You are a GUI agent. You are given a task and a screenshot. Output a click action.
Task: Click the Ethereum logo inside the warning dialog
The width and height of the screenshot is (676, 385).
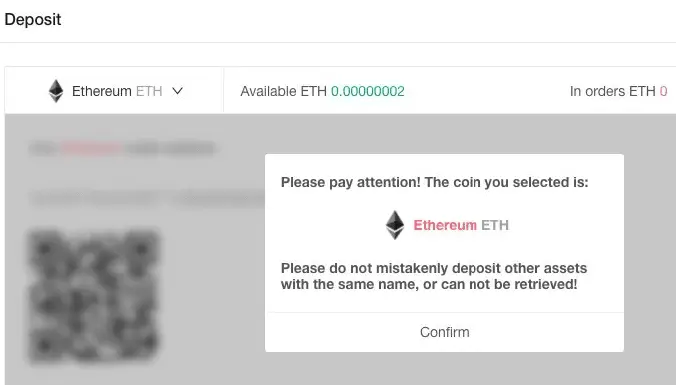[x=394, y=225]
